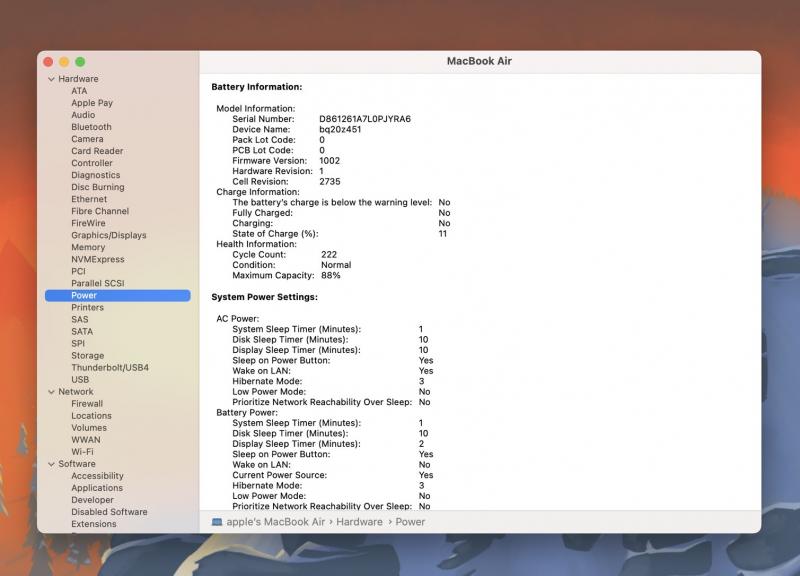Select Applications under Software
Screen dimensions: 800x576
(x=97, y=488)
